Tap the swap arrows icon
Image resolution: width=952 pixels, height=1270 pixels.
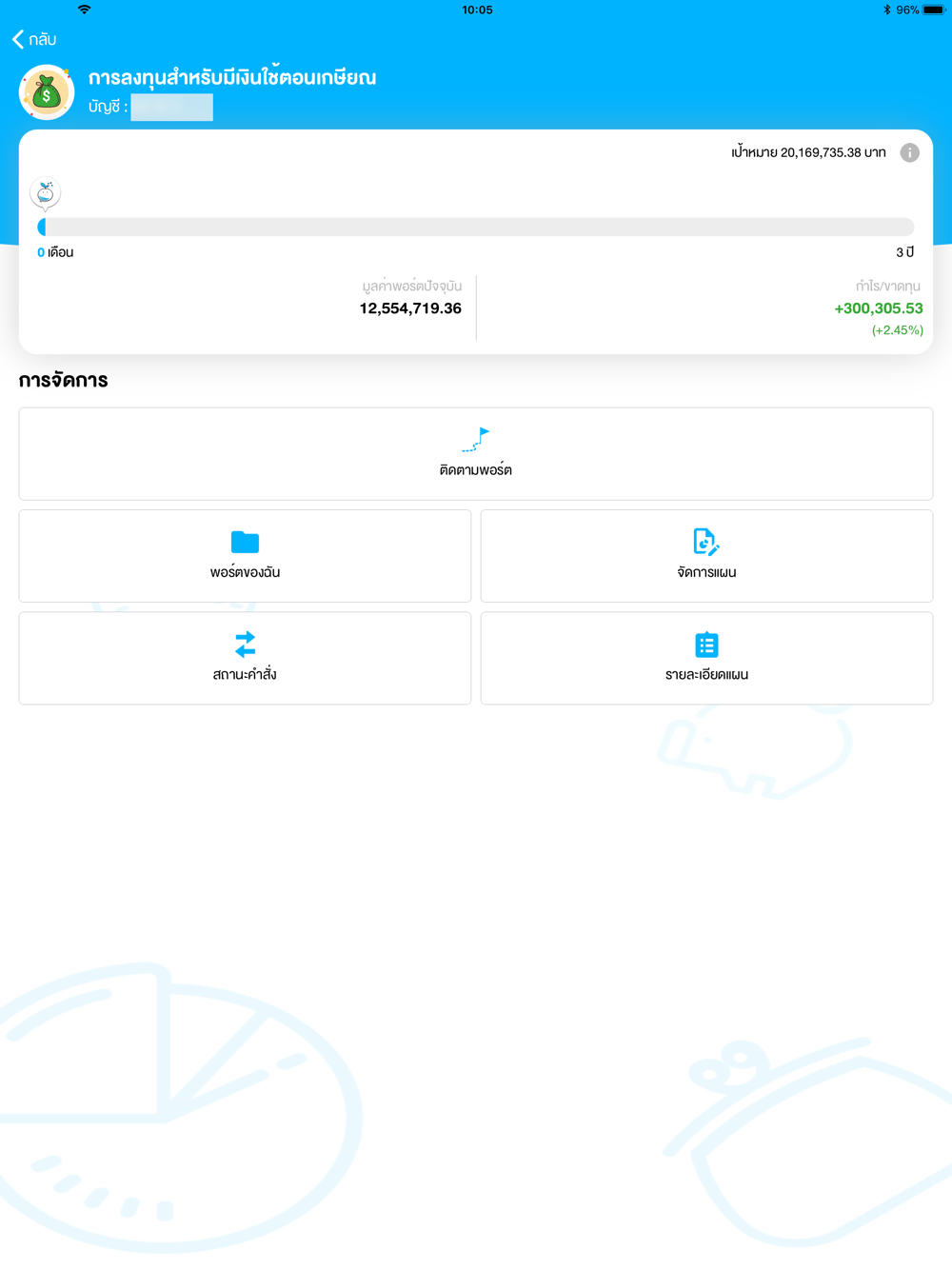coord(245,645)
